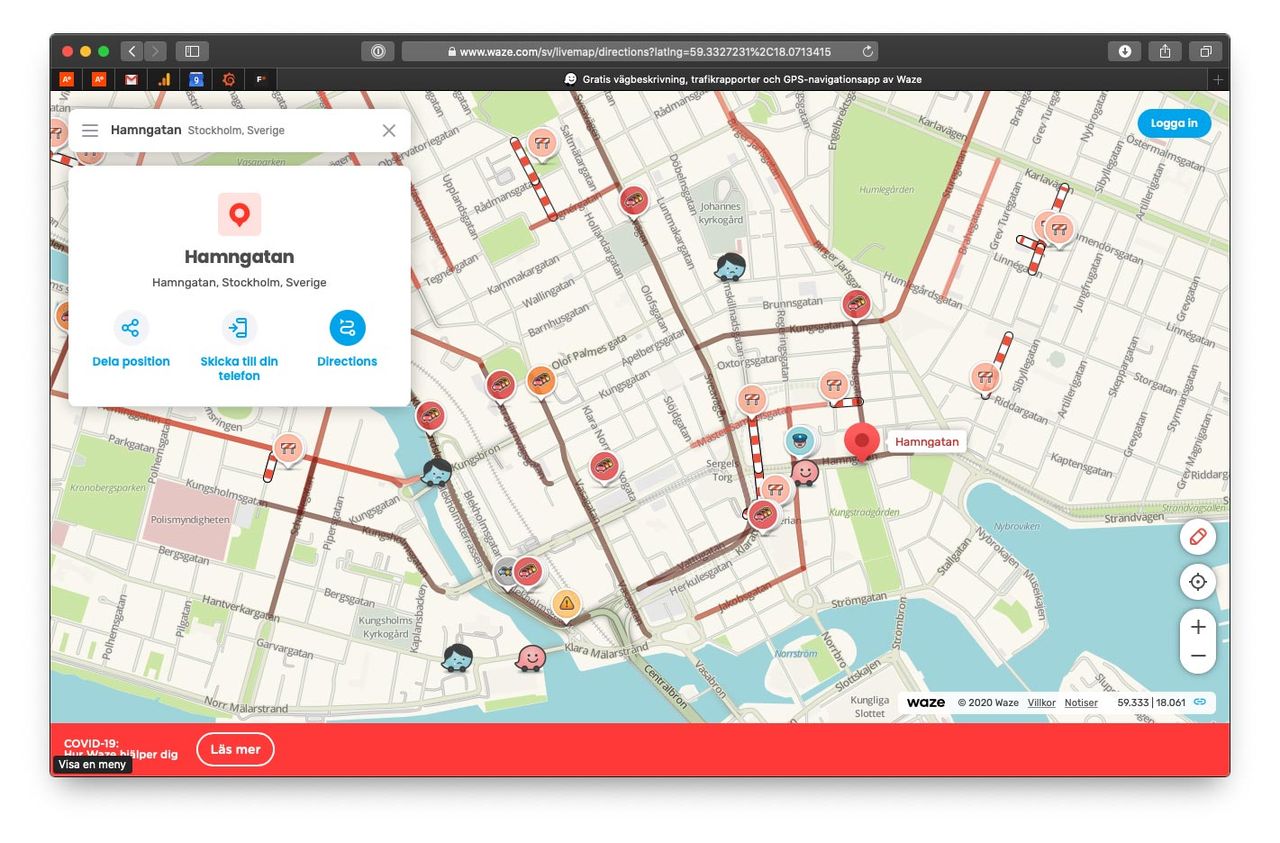
Task: Open the Notiser link
Action: point(1081,703)
